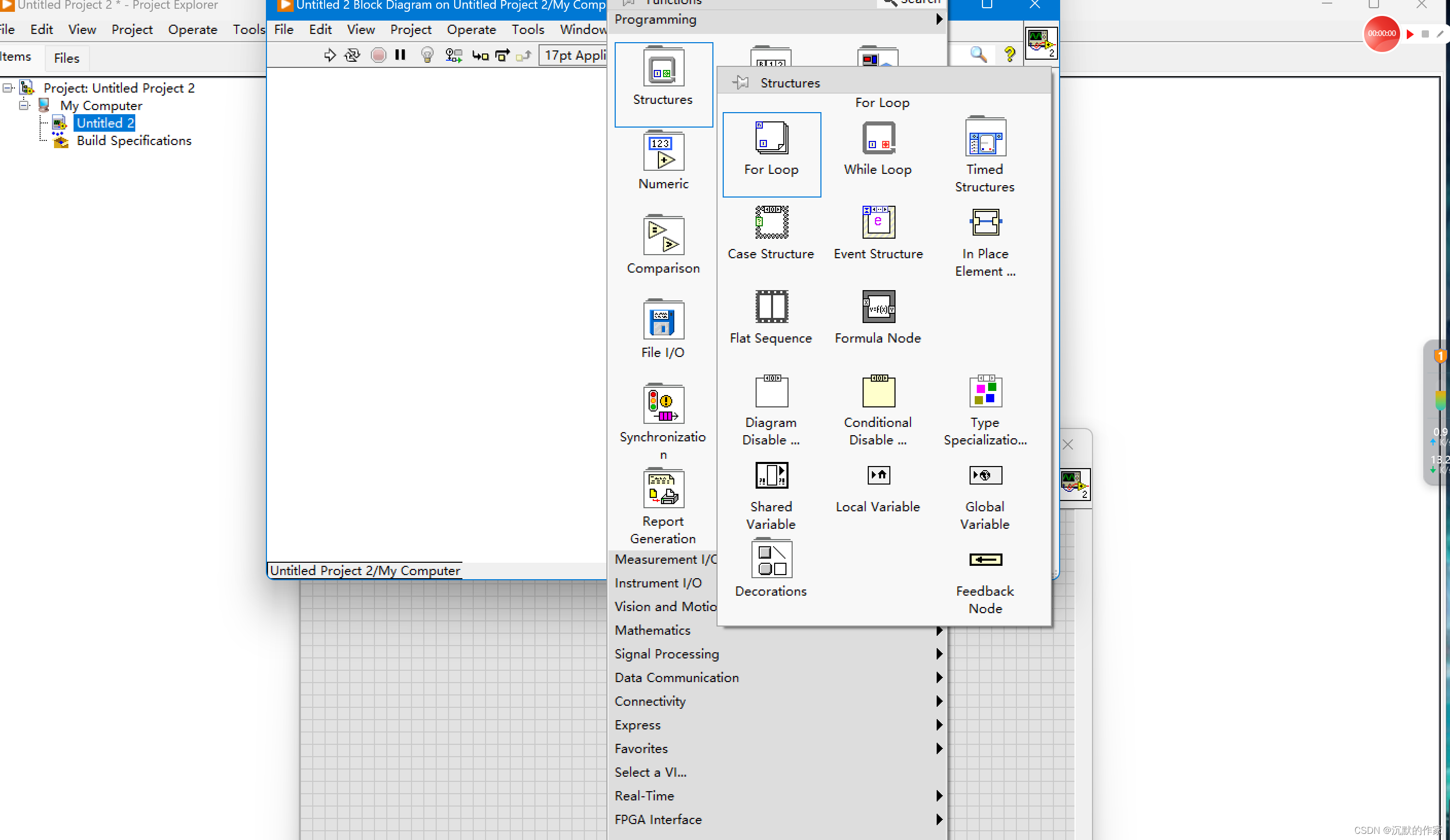Choose the Event Structure icon
The width and height of the screenshot is (1450, 840).
[x=878, y=223]
